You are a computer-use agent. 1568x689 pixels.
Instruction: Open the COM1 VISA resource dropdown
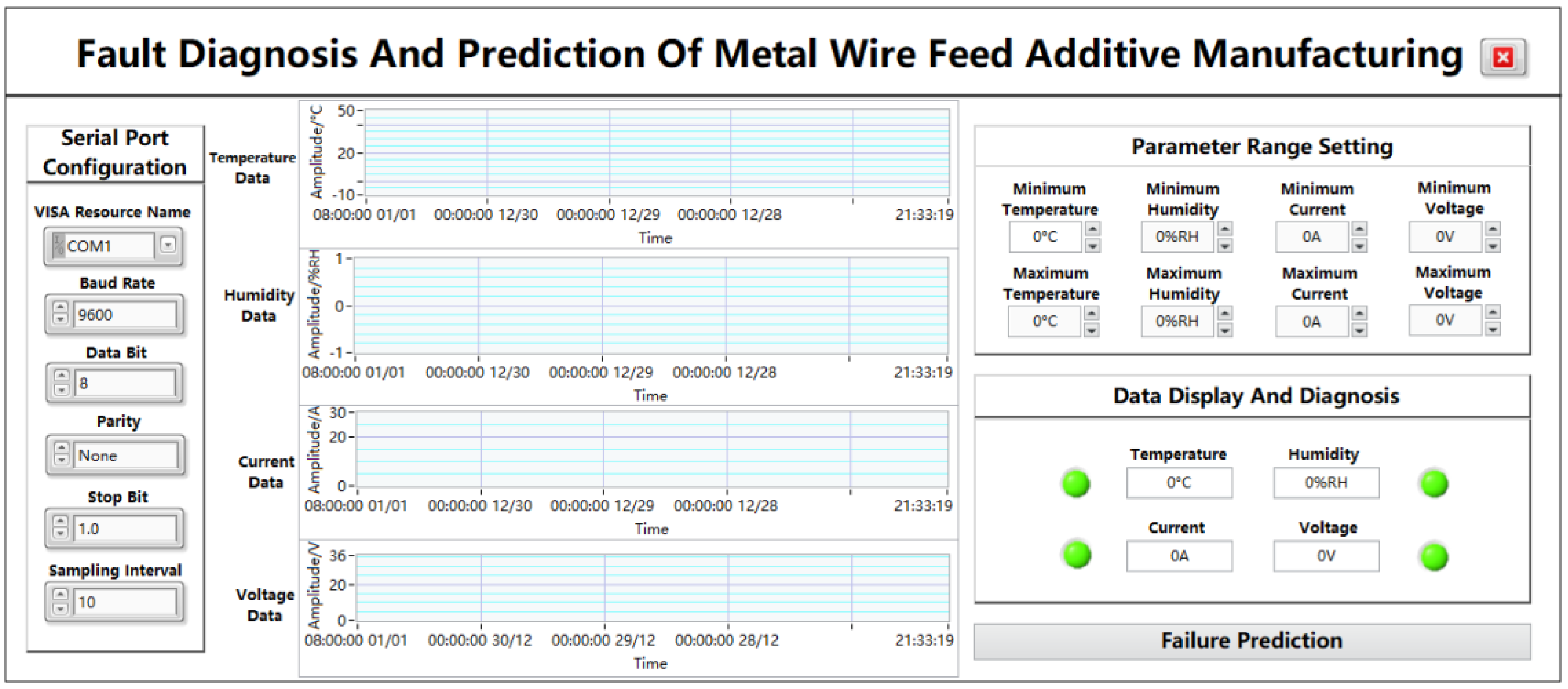pos(168,244)
